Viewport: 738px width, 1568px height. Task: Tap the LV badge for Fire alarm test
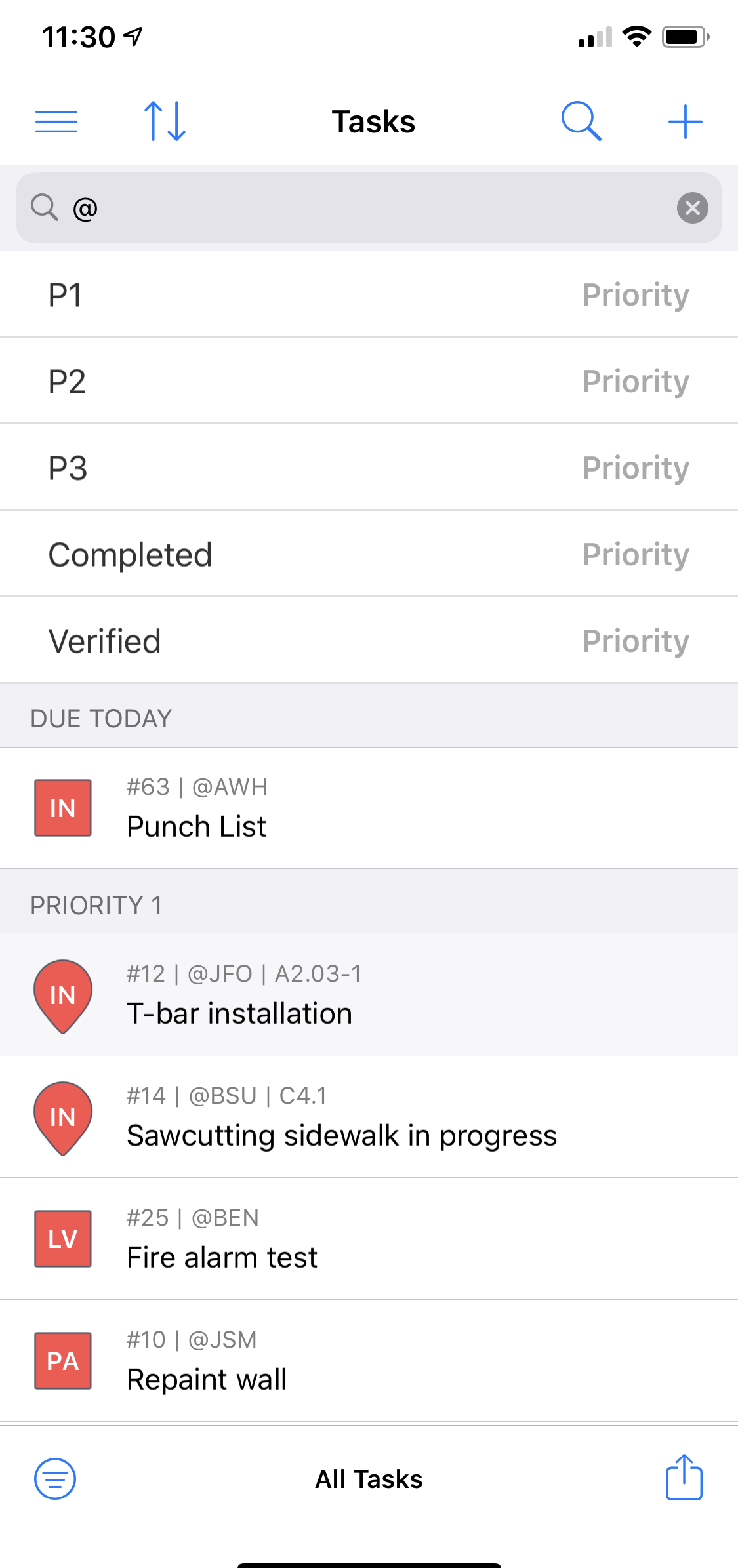[x=63, y=1239]
